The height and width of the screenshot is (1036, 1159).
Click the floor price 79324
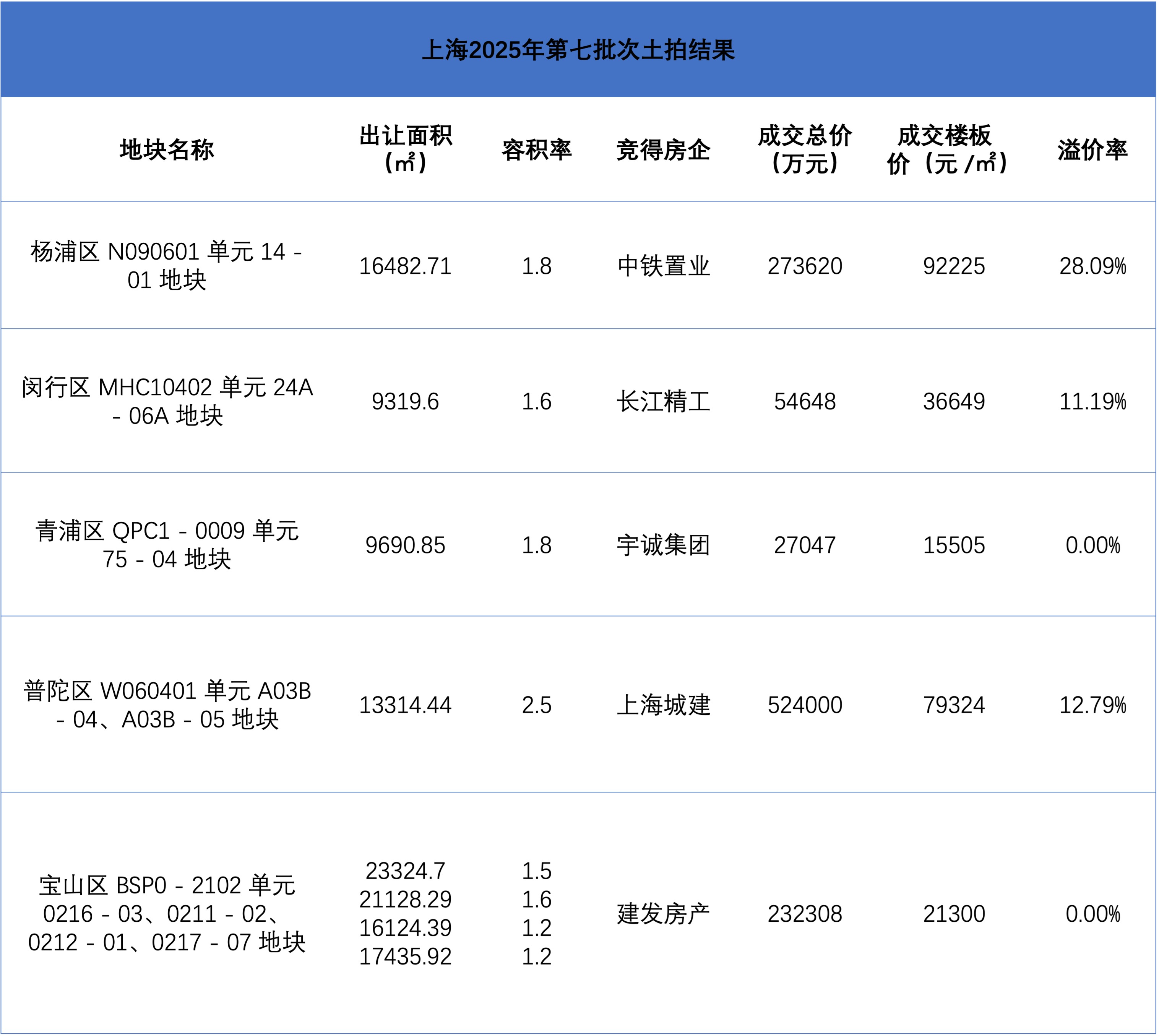(954, 705)
